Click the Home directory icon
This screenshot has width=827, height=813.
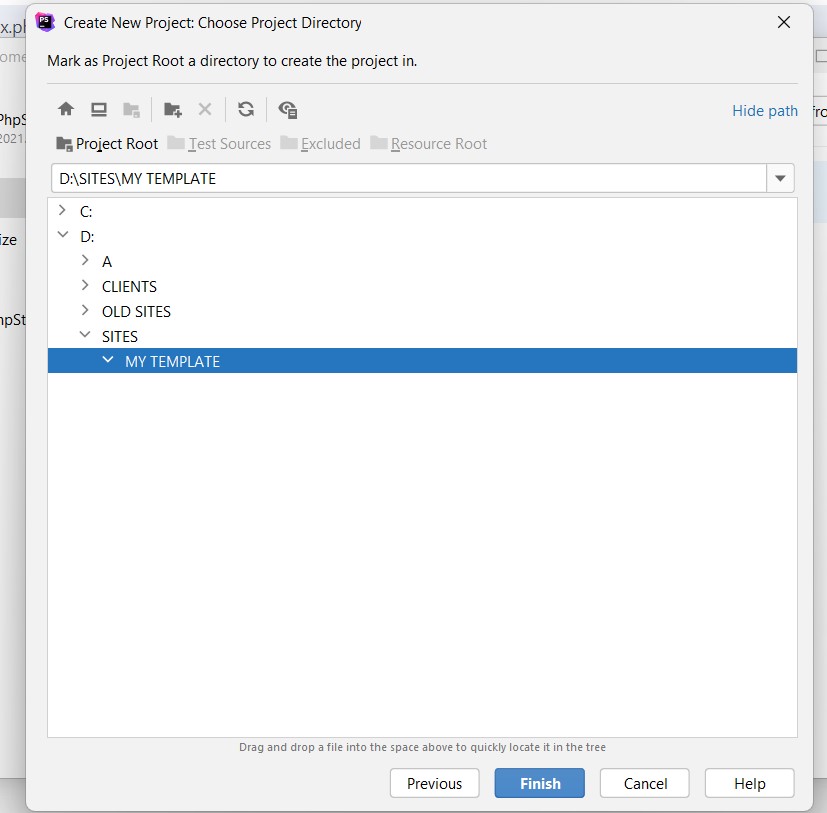click(66, 110)
